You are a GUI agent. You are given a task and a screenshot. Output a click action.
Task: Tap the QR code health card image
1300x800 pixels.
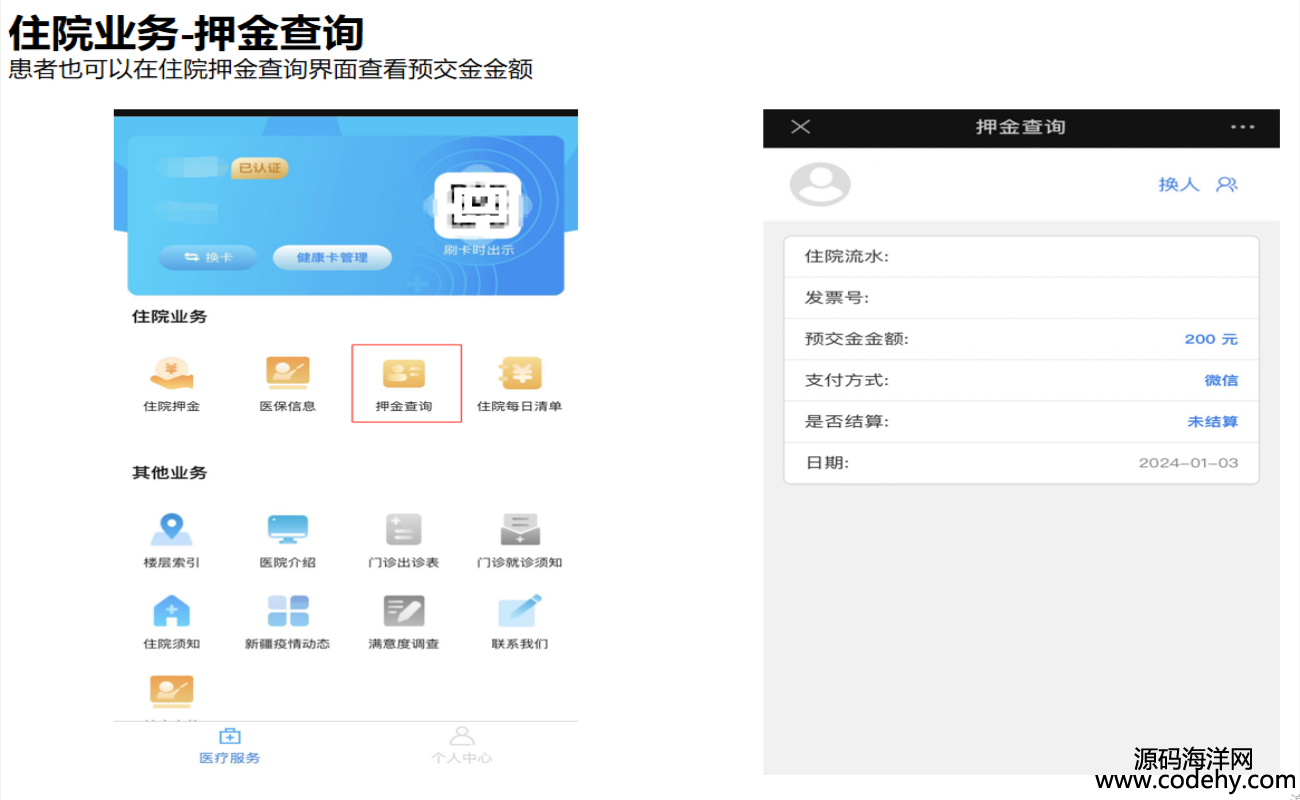coord(477,205)
